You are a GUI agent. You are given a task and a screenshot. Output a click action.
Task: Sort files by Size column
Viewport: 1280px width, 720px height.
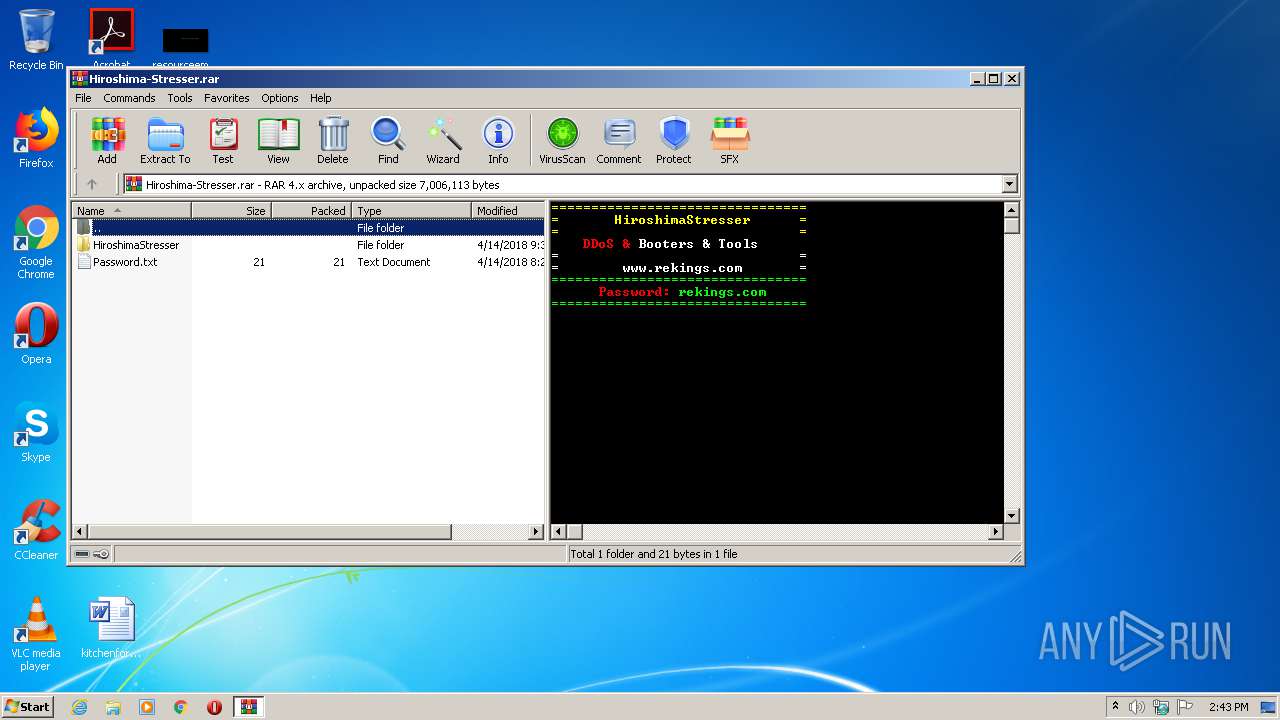pyautogui.click(x=231, y=210)
